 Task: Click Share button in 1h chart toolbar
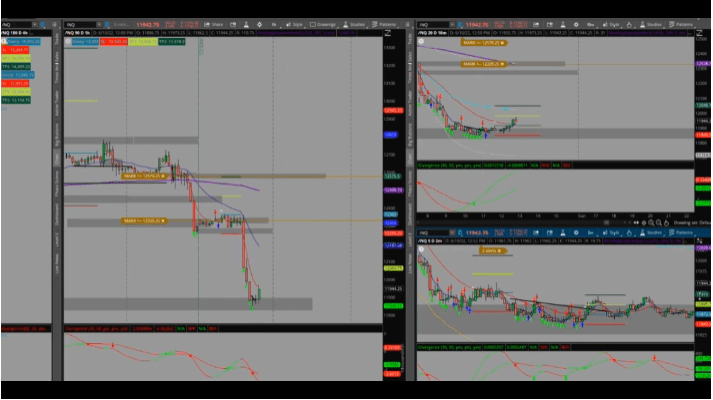tap(214, 25)
